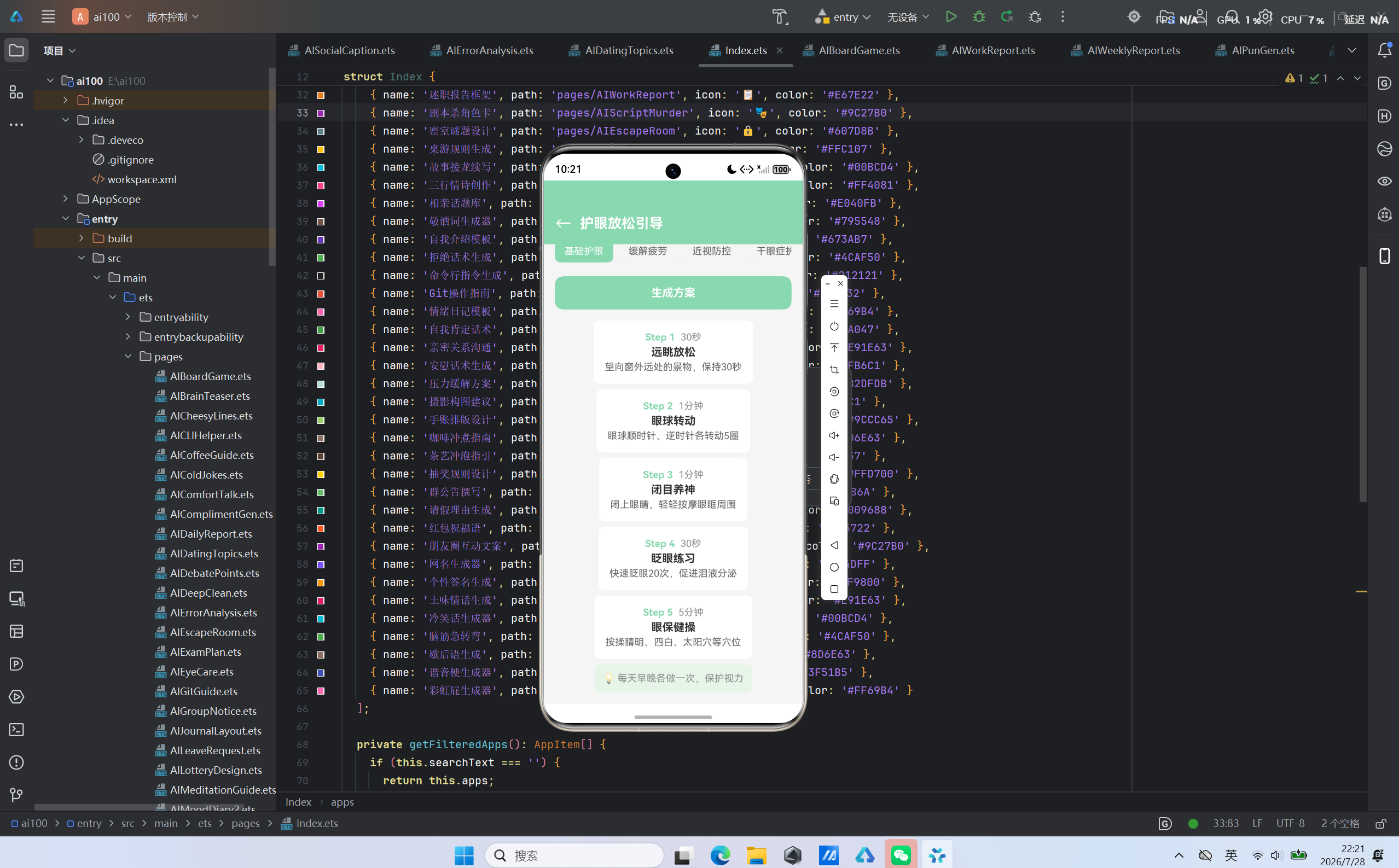Open the previewer eye icon in right sidebar
The width and height of the screenshot is (1399, 868).
(1384, 182)
